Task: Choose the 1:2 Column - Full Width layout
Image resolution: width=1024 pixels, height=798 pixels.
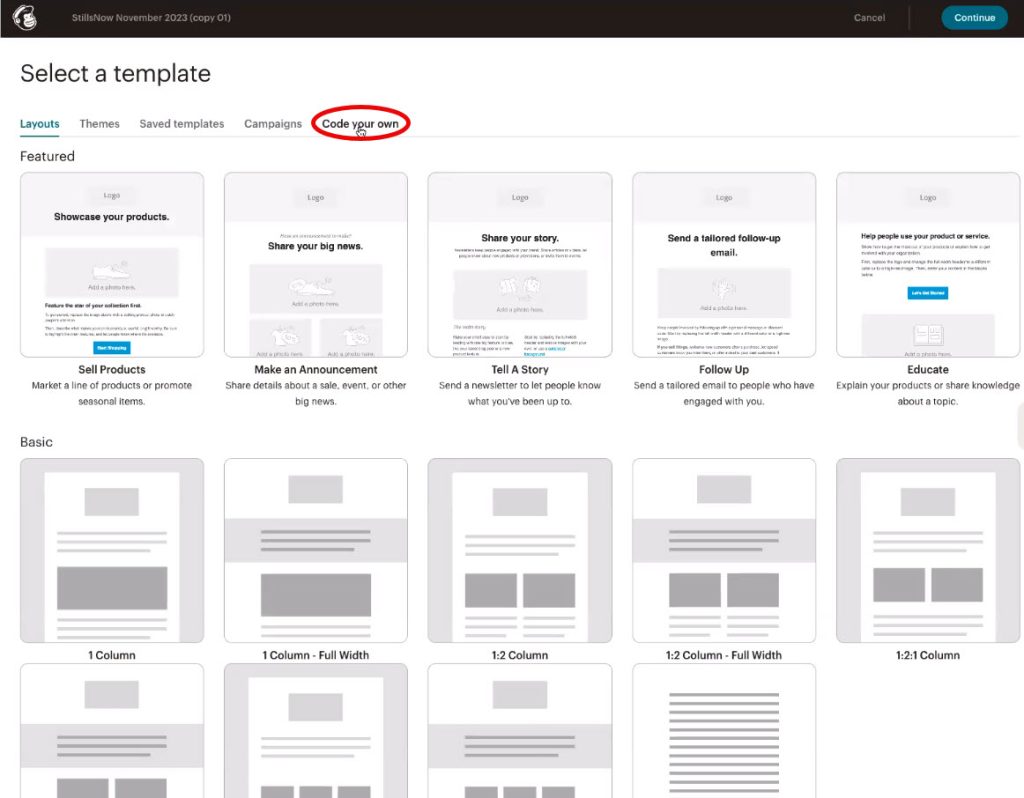Action: (724, 550)
